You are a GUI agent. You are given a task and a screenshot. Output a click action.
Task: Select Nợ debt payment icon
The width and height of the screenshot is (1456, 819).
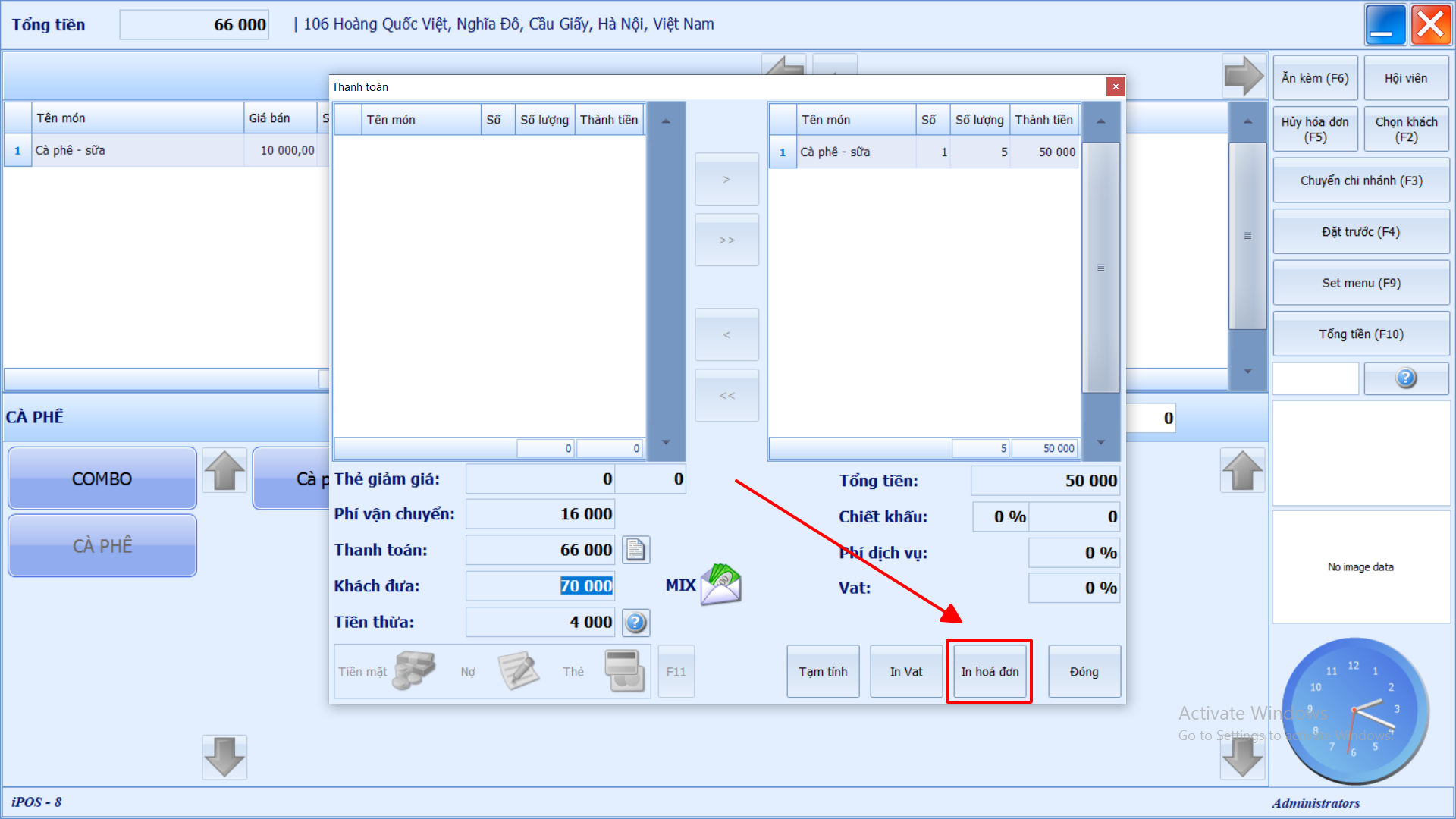[517, 670]
